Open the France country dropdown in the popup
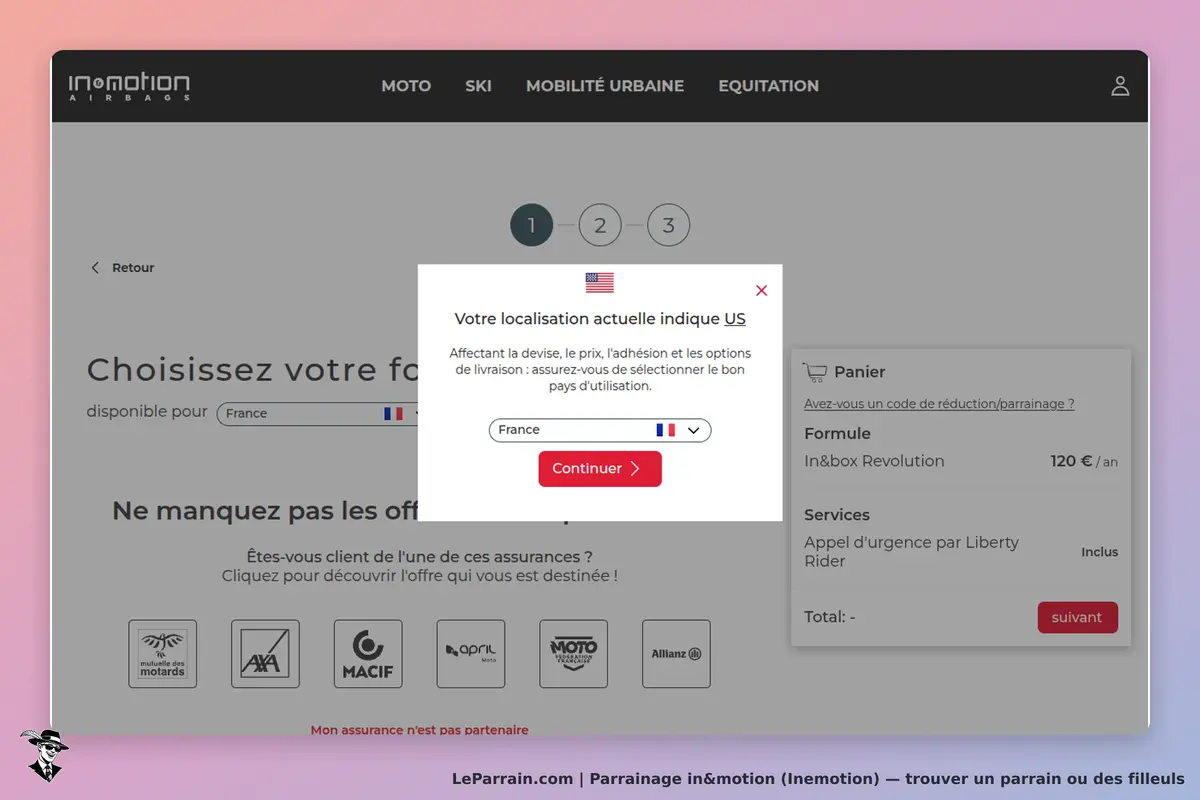This screenshot has height=800, width=1200. 600,430
